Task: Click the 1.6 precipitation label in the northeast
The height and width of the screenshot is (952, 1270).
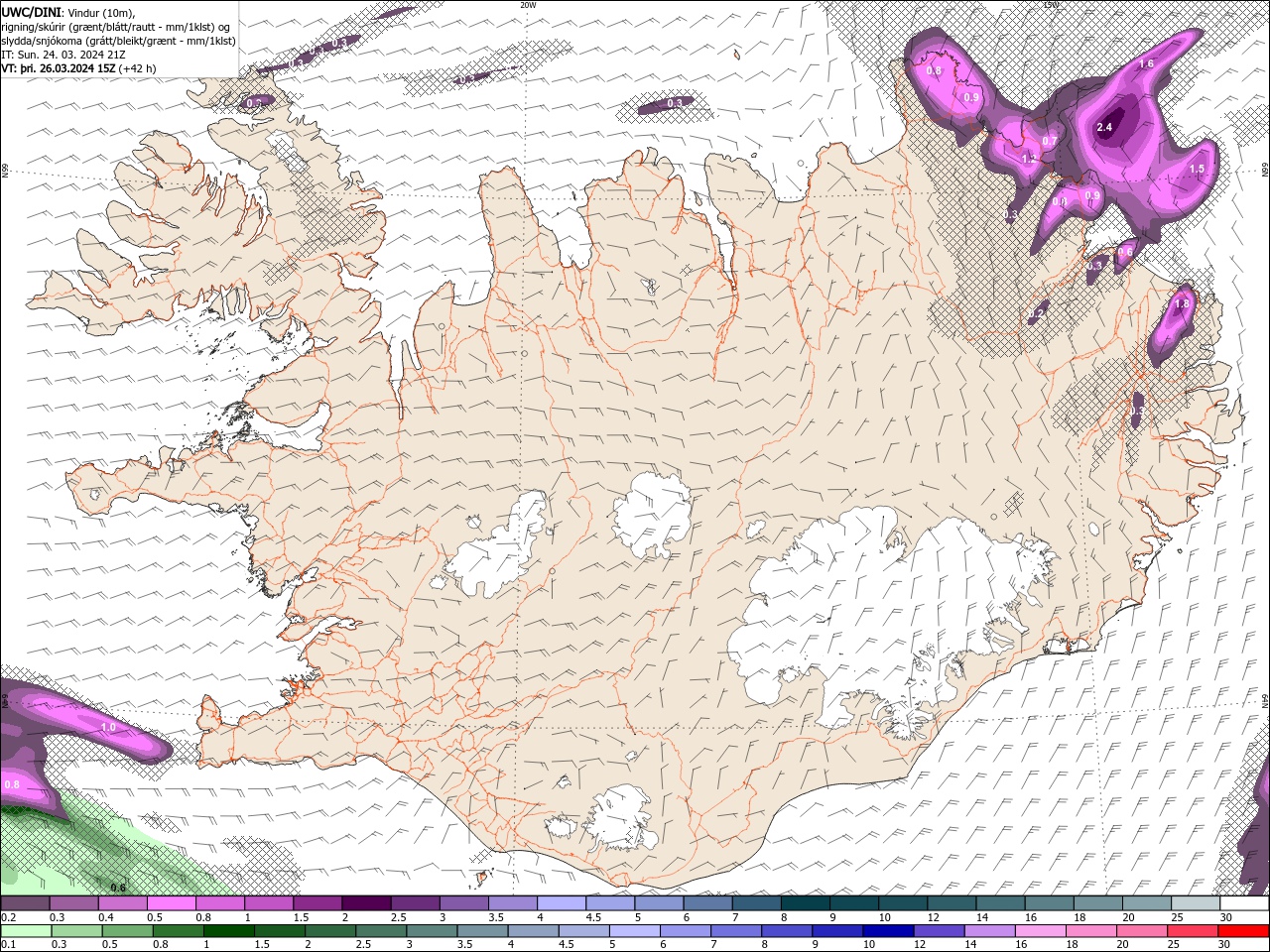Action: pos(1146,63)
